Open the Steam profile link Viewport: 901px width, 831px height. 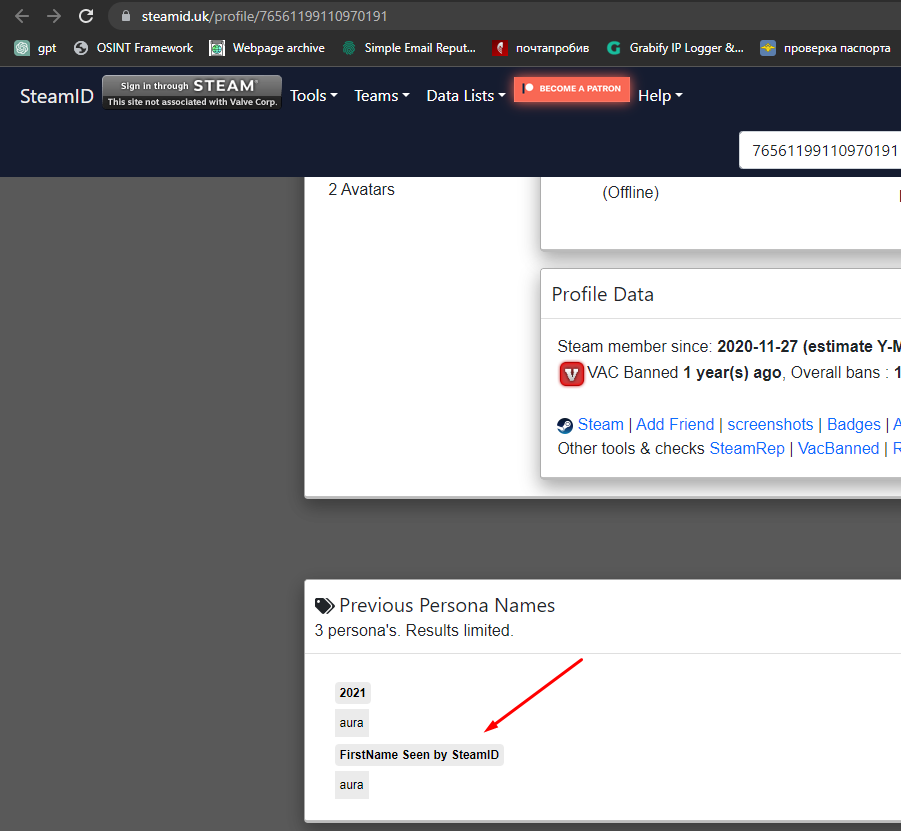(x=600, y=425)
